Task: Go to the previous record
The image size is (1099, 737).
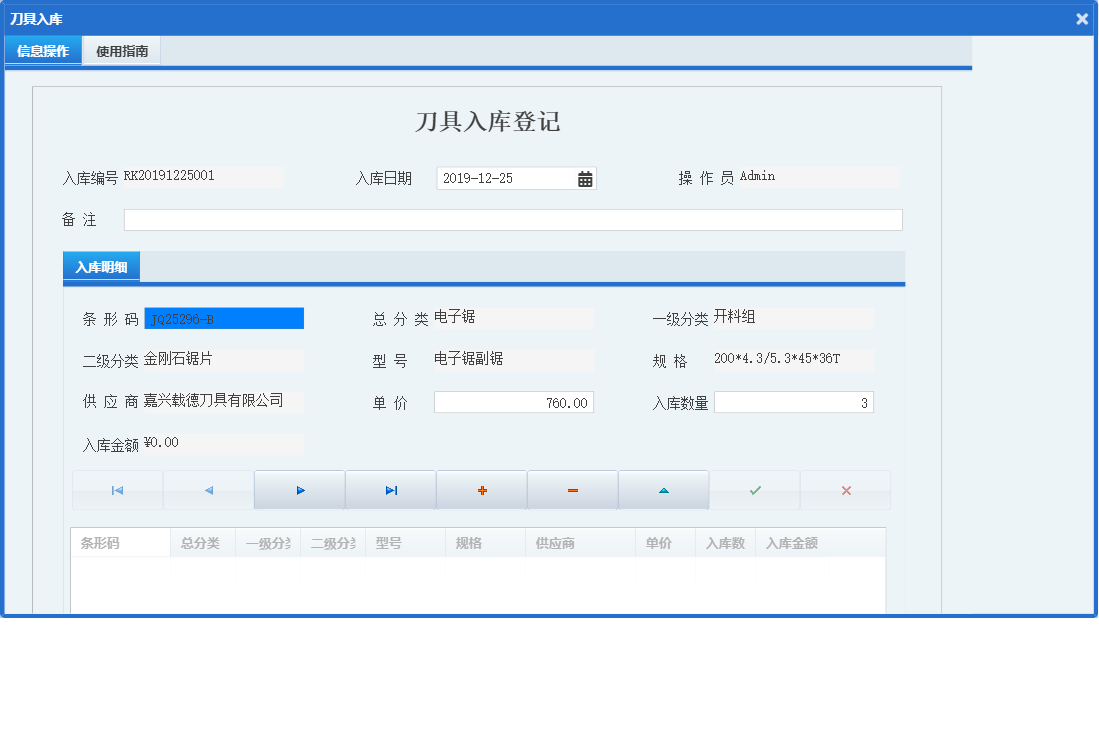Action: pos(208,489)
